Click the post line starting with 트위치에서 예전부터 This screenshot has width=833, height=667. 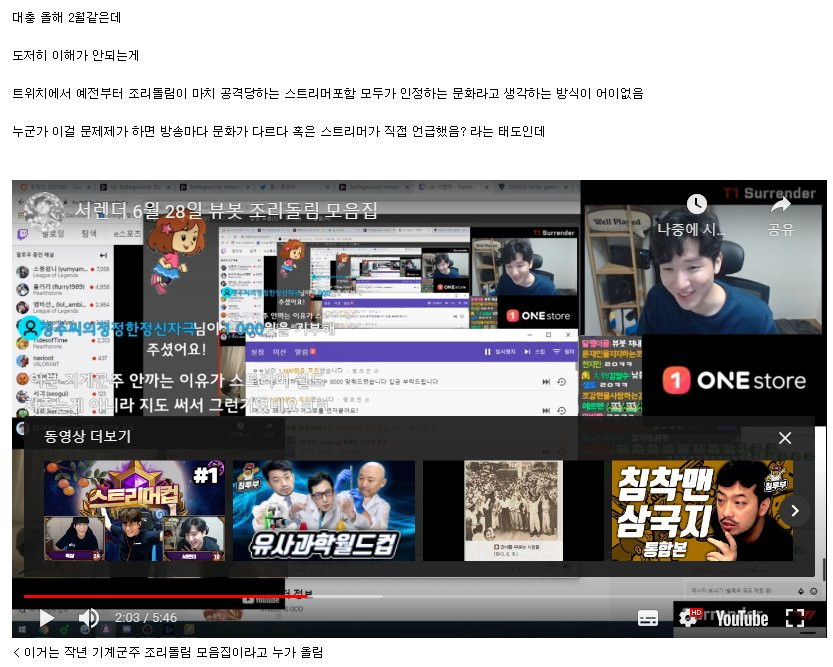pyautogui.click(x=328, y=93)
